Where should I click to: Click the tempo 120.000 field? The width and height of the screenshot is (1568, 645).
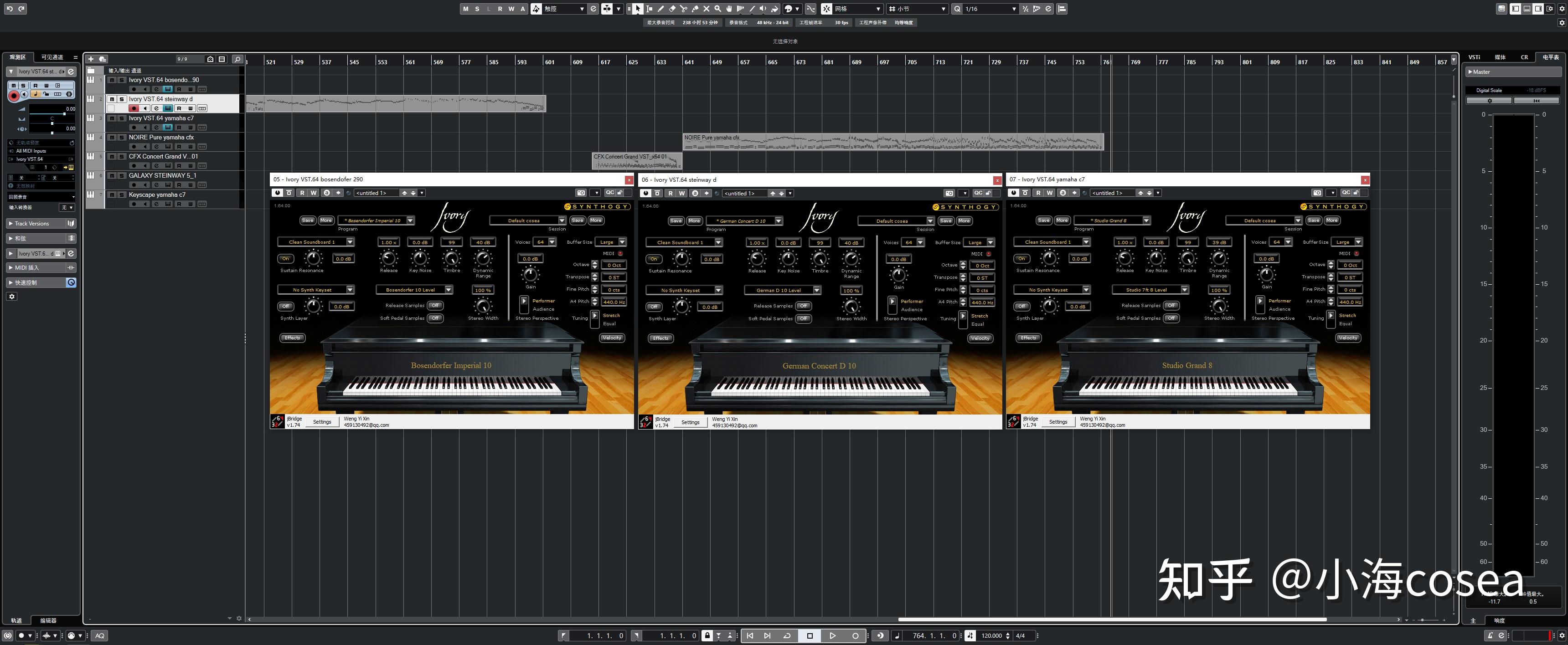(991, 636)
